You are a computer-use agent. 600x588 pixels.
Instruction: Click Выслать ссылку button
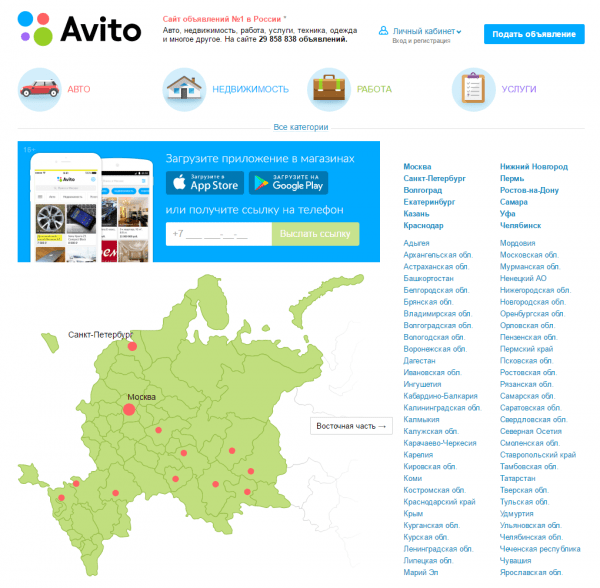(x=315, y=234)
